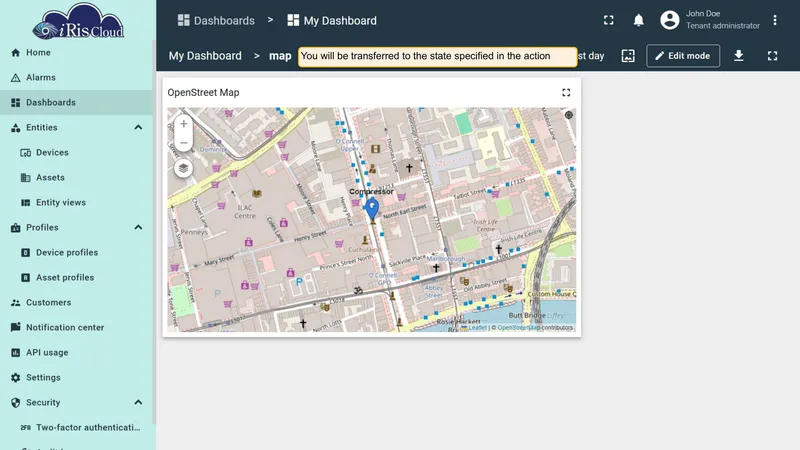This screenshot has height=450, width=800.
Task: Click the Security section header
Action: tap(77, 403)
